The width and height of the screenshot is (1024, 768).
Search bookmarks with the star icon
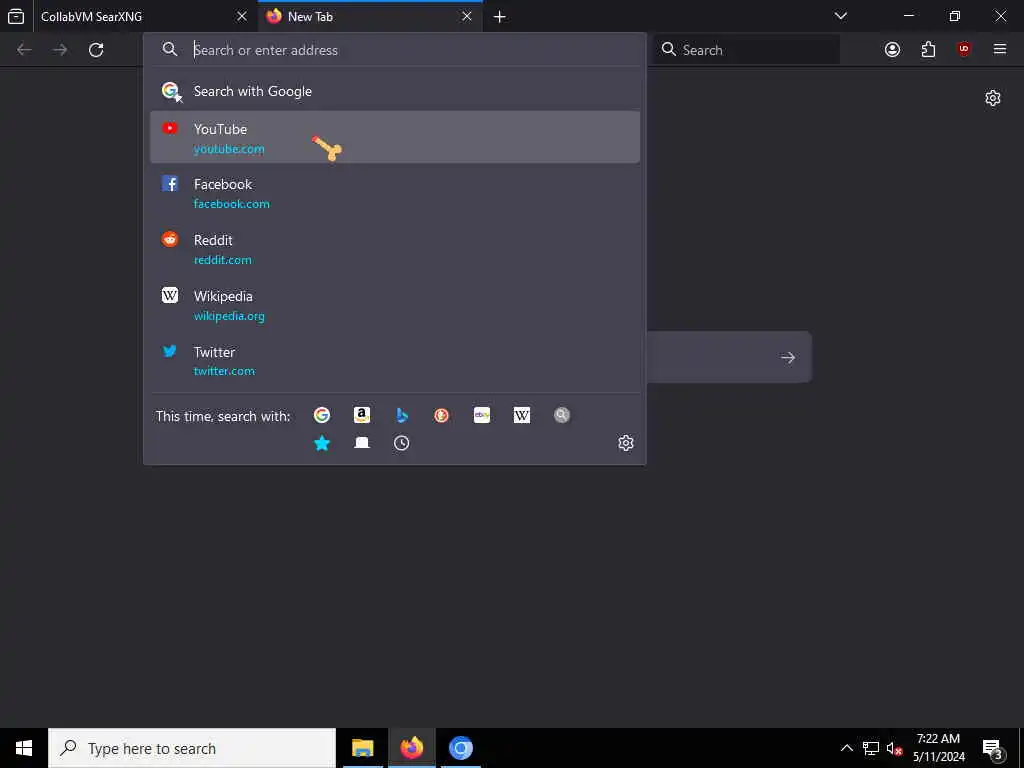(x=321, y=443)
